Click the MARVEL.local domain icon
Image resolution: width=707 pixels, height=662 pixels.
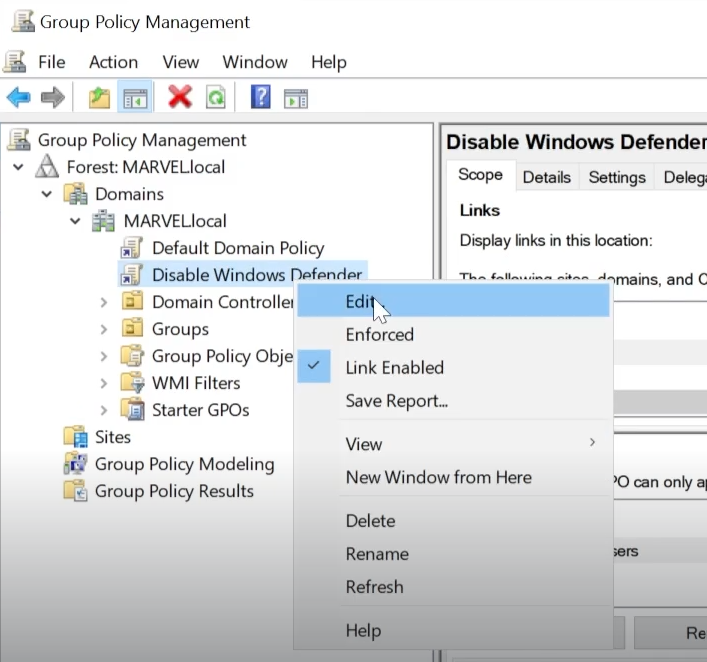[103, 221]
